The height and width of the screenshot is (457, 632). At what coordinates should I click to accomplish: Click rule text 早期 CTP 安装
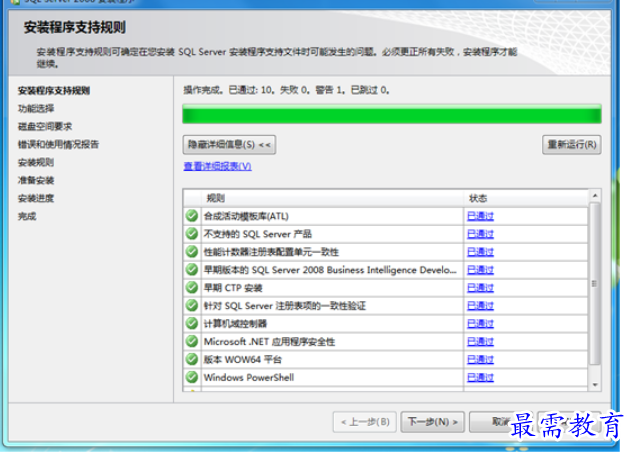click(233, 288)
